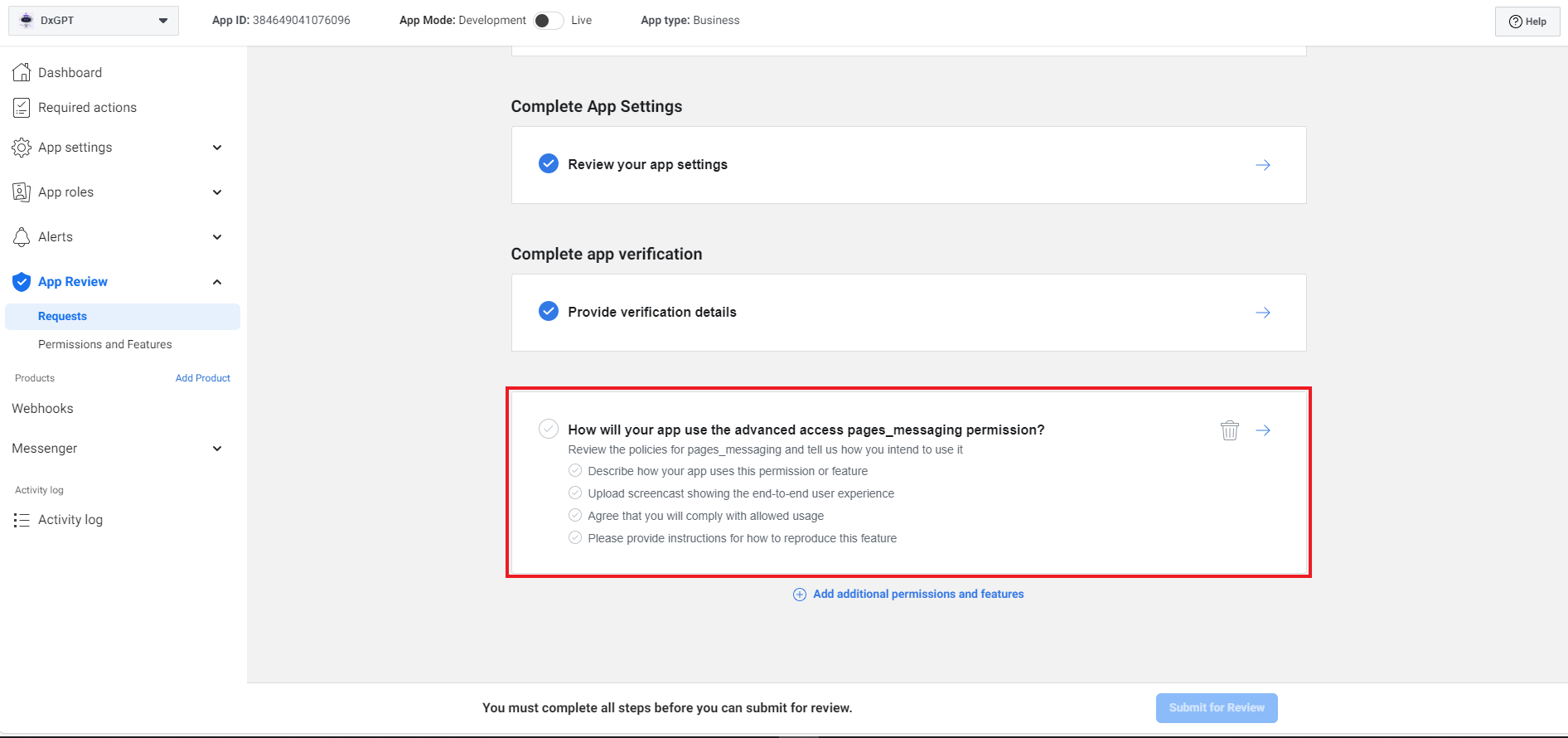Click the Help button

pos(1527,22)
